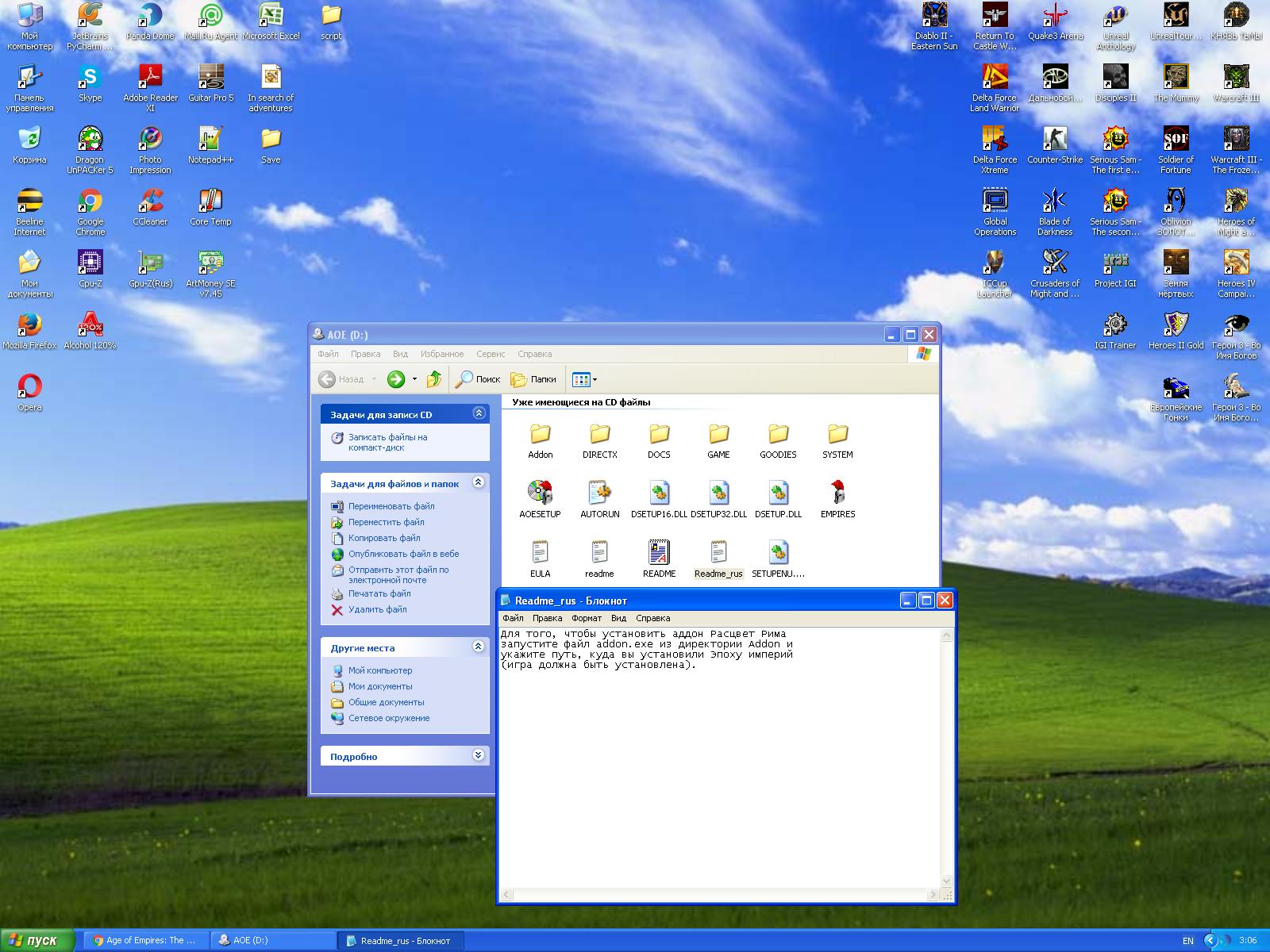Toggle the Folders (Папки) pane button
The height and width of the screenshot is (952, 1270).
533,379
